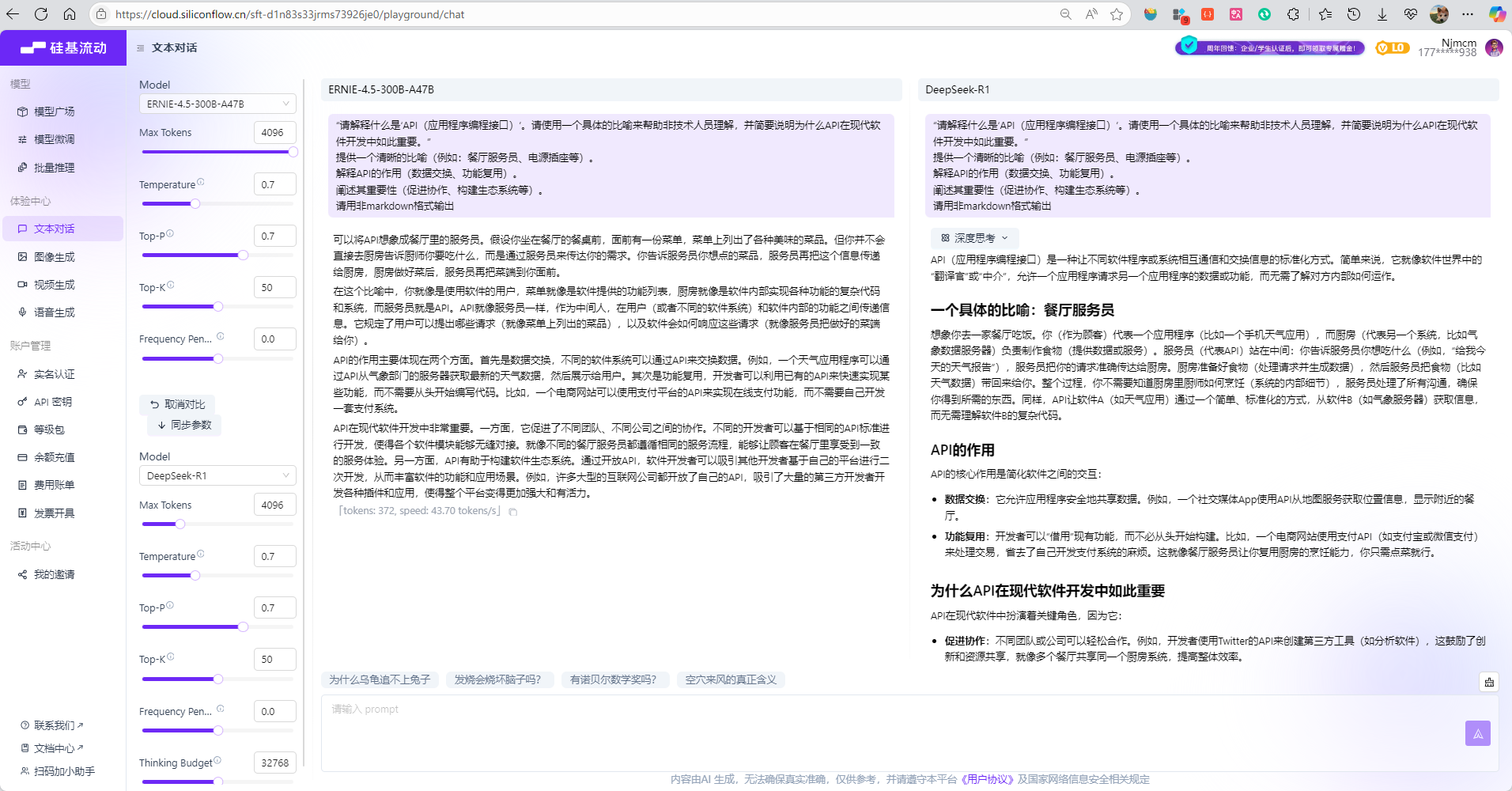Screen dimensions: 1512x791
Task: Open the Copilot icon in browser toolbar
Action: (1497, 14)
